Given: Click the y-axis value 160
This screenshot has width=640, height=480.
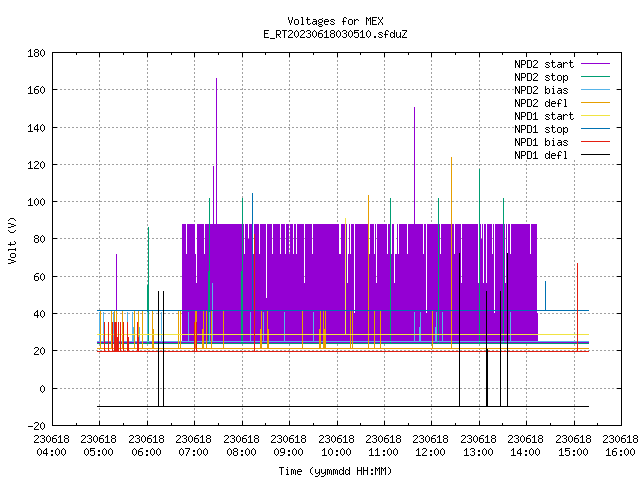Looking at the screenshot, I should coord(36,90).
